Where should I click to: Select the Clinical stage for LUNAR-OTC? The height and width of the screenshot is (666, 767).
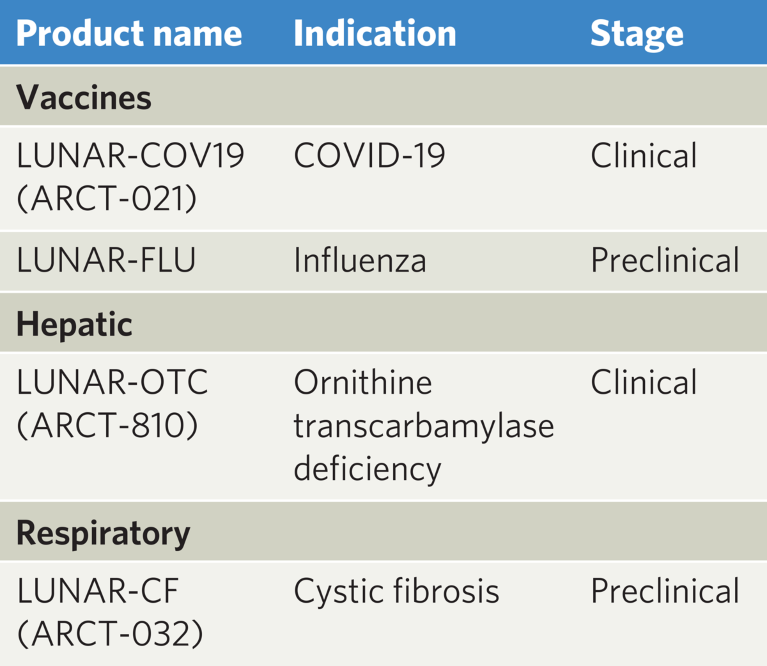pyautogui.click(x=643, y=383)
